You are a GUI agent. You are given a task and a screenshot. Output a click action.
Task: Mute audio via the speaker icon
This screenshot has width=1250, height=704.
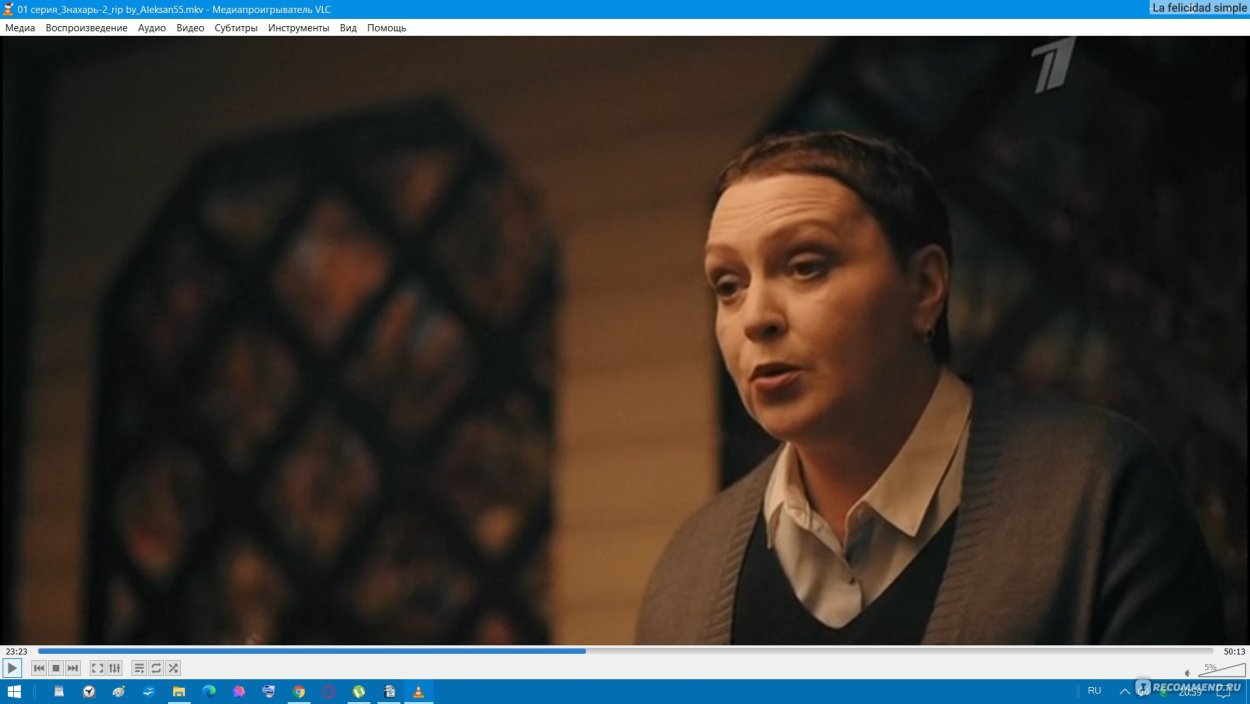coord(1188,673)
